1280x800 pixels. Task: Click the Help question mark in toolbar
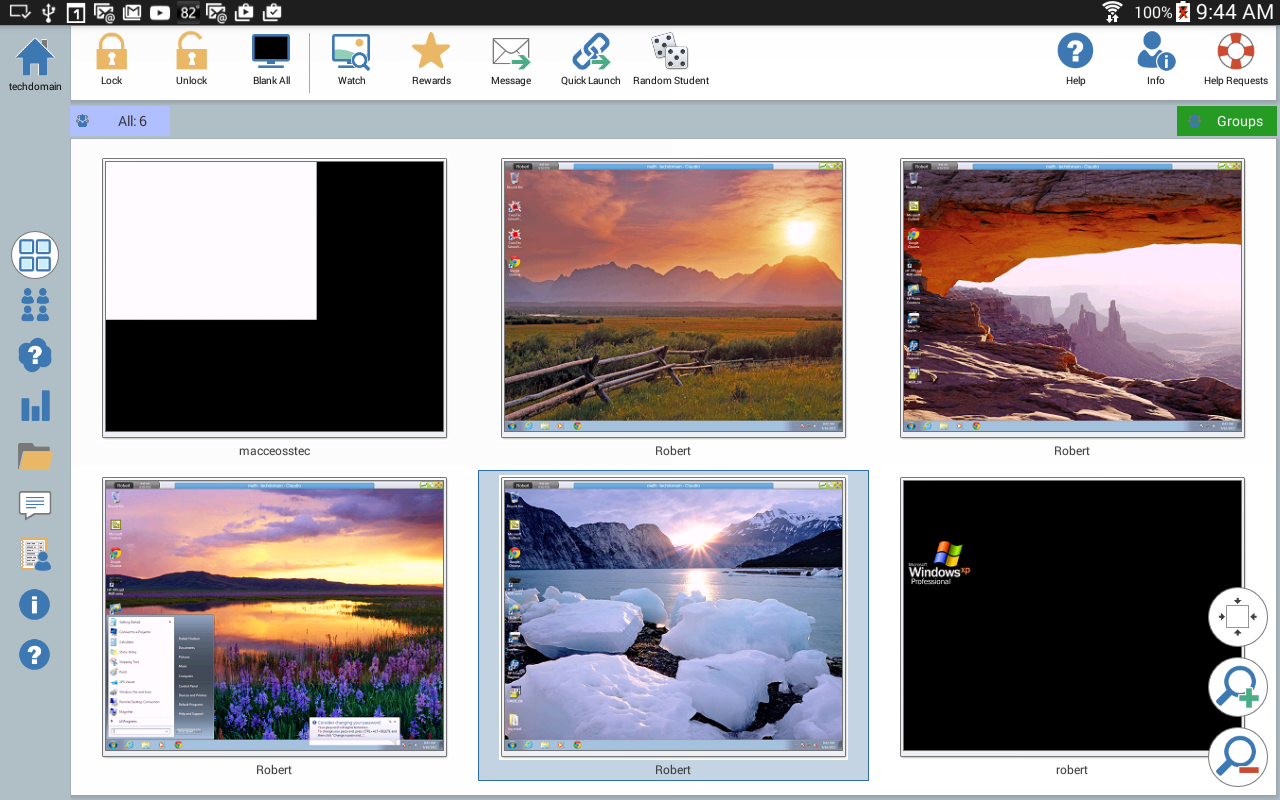[x=1075, y=54]
